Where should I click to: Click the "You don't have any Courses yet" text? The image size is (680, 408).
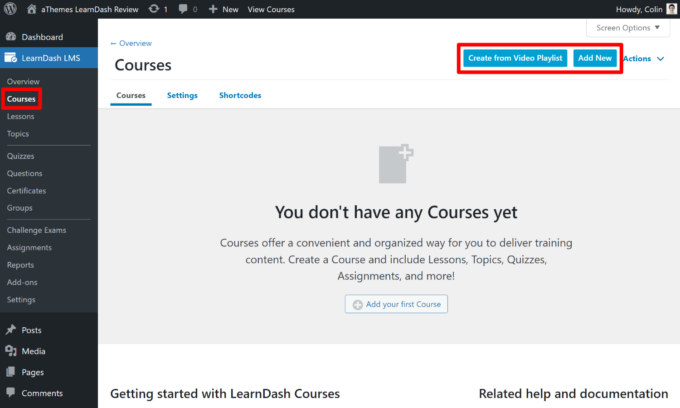pyautogui.click(x=396, y=212)
